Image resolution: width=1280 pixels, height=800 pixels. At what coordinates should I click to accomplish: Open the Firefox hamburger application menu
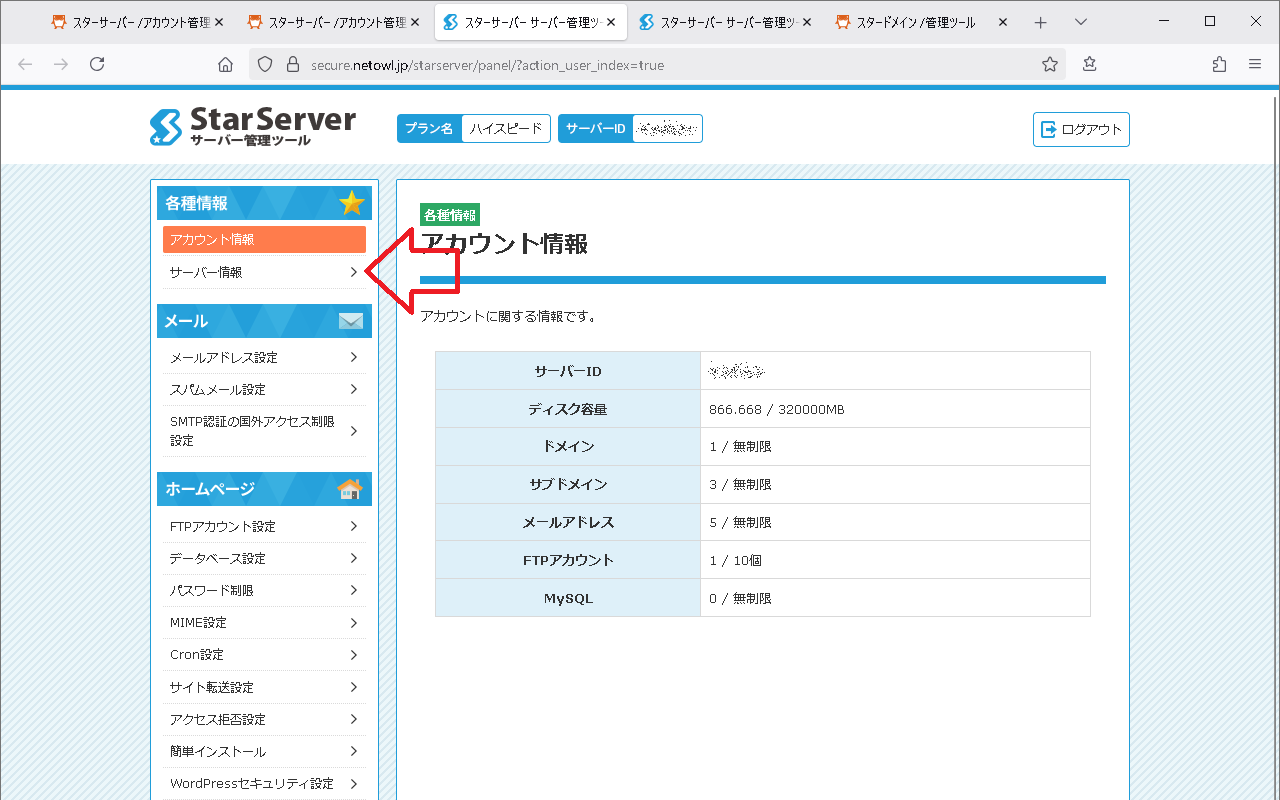[1255, 64]
